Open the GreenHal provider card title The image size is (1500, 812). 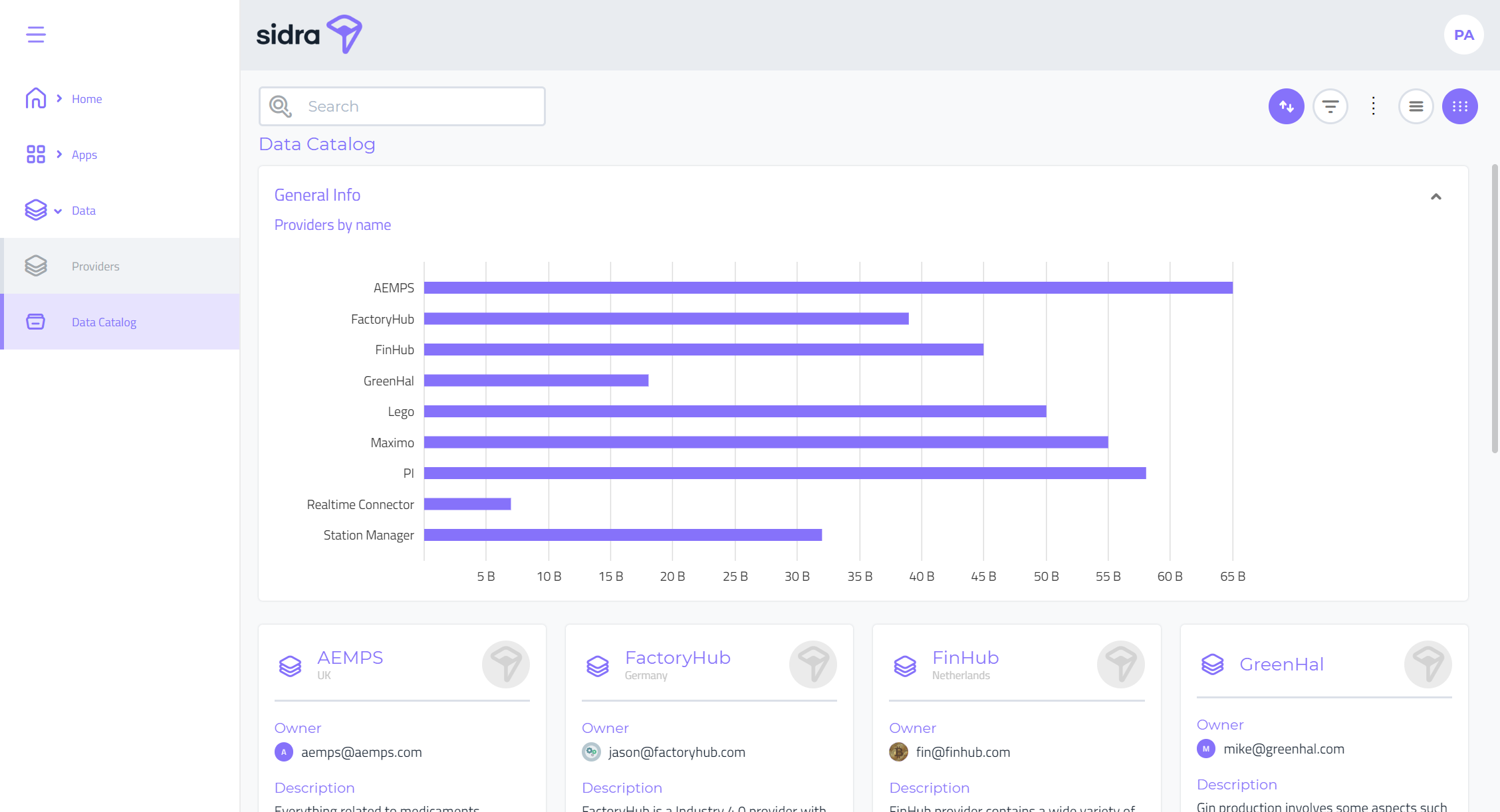1281,664
